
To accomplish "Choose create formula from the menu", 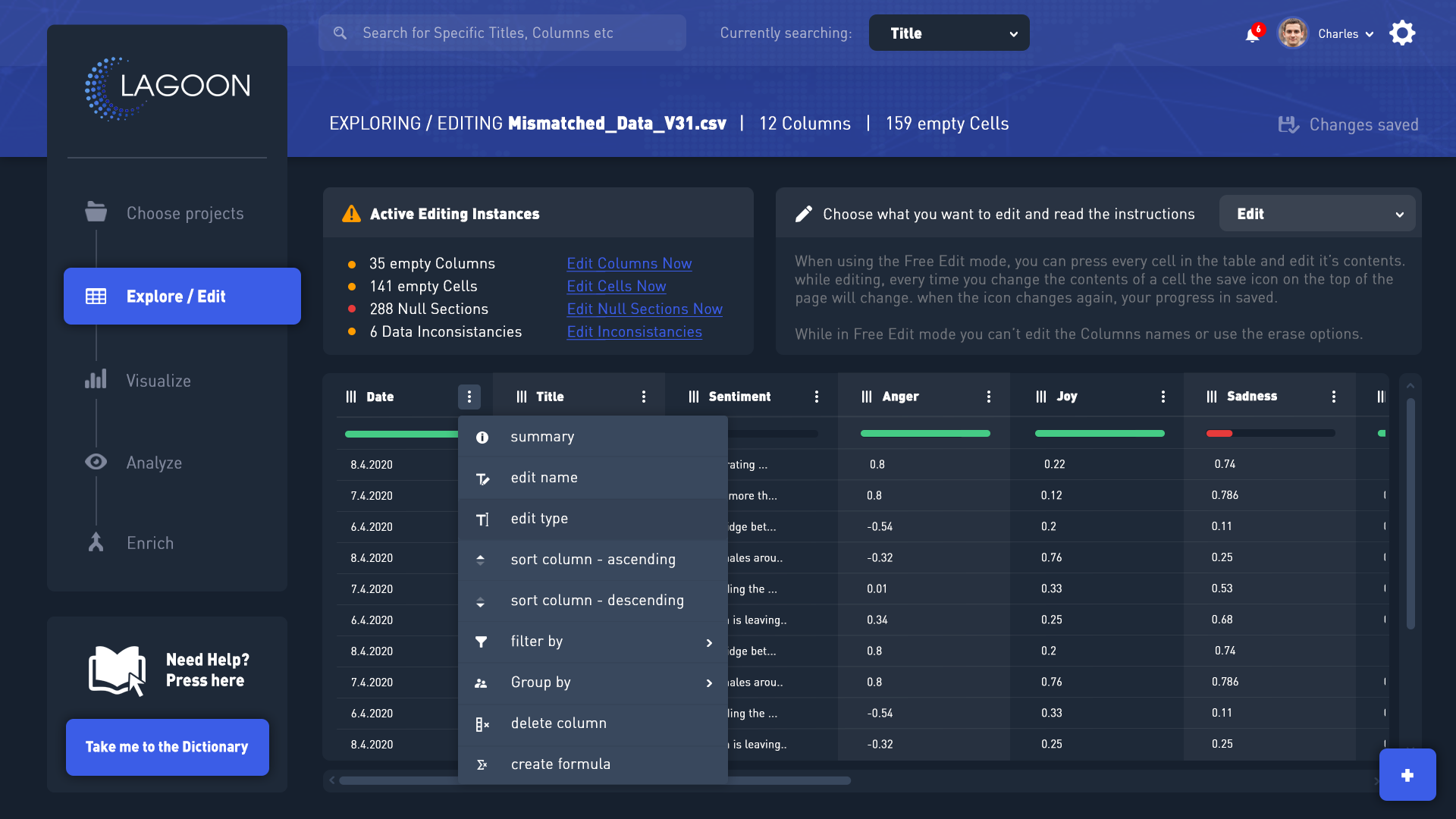I will pos(593,764).
